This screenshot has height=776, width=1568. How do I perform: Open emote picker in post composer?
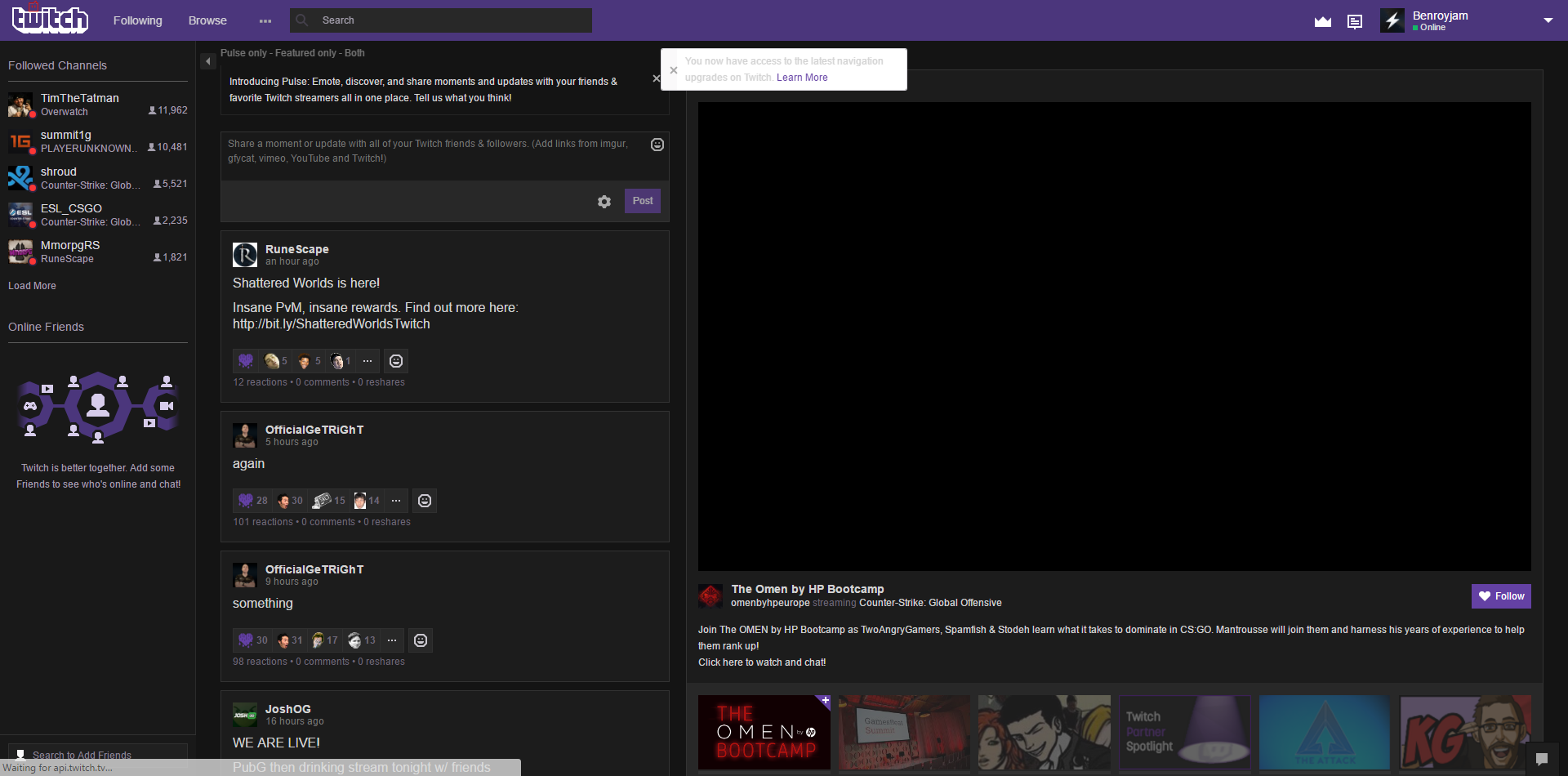(657, 145)
